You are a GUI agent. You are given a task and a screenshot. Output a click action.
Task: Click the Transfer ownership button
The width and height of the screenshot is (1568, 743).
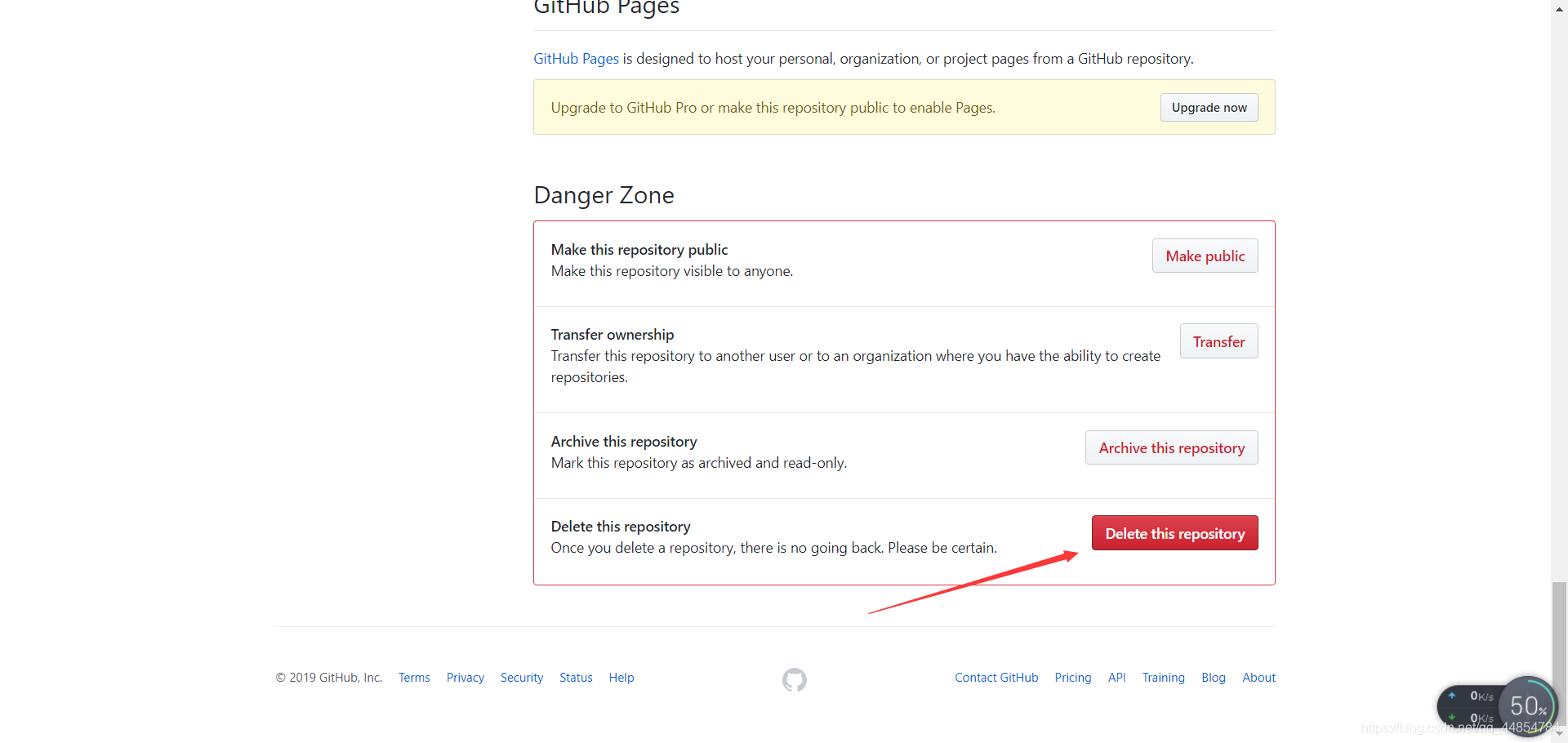click(1218, 341)
